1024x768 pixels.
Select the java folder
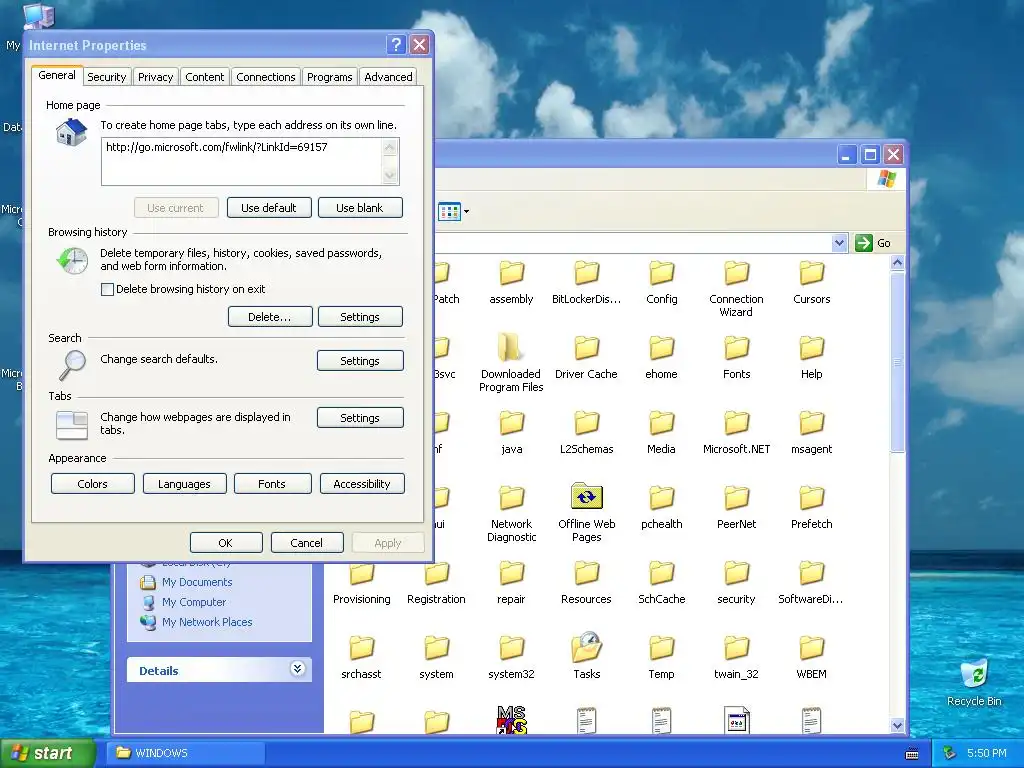click(x=511, y=432)
